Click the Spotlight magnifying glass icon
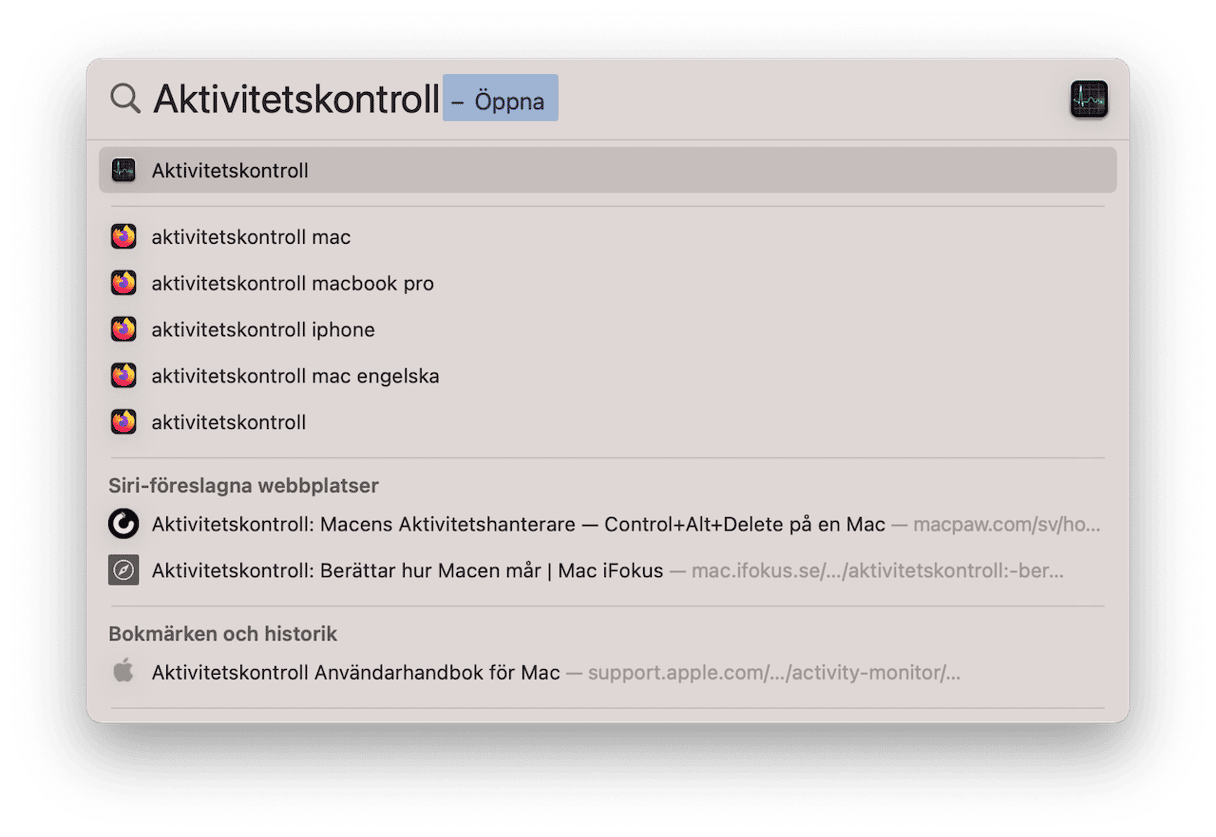The width and height of the screenshot is (1216, 837). tap(125, 98)
